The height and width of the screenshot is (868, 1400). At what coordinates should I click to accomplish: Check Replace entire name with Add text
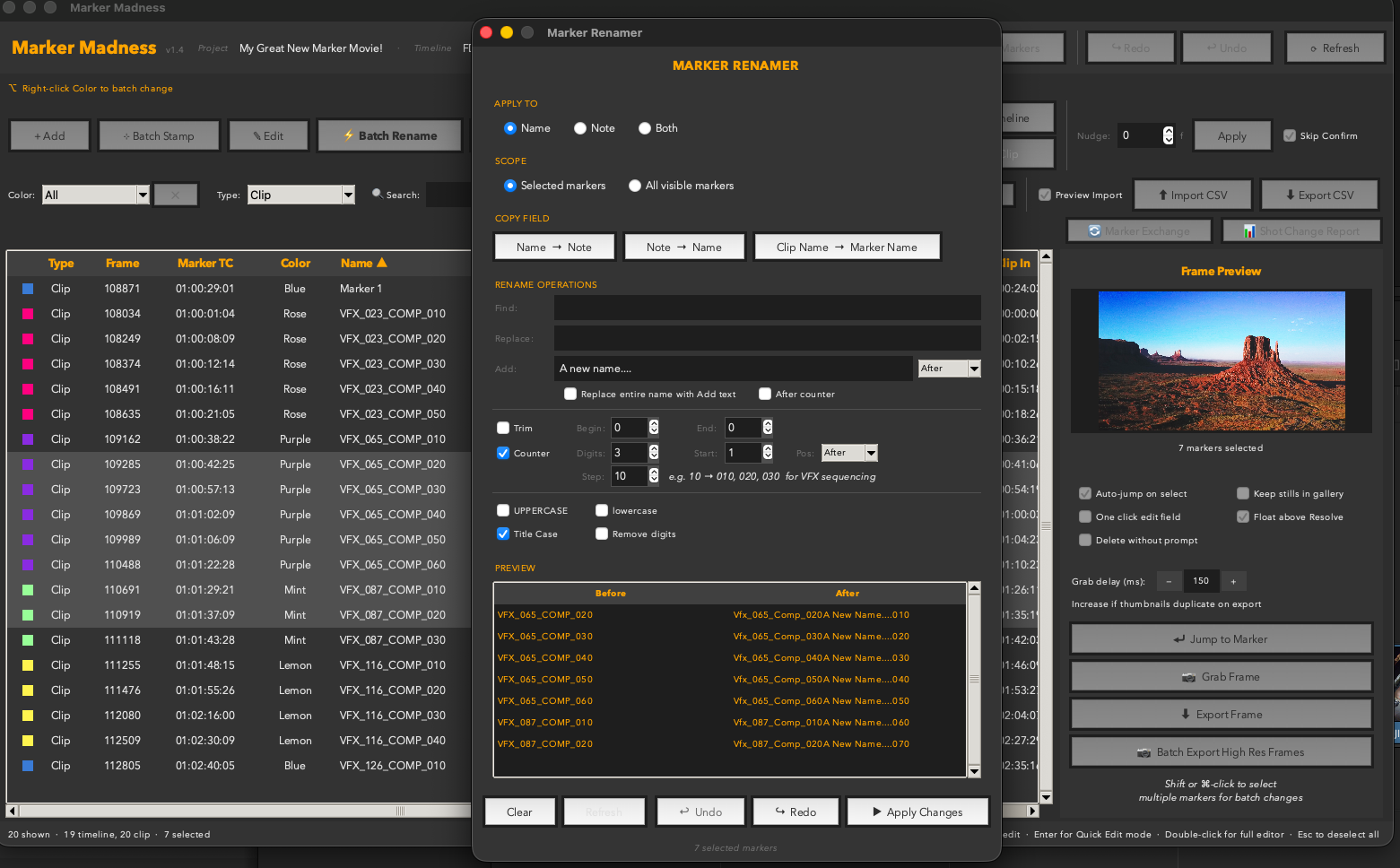coord(570,394)
